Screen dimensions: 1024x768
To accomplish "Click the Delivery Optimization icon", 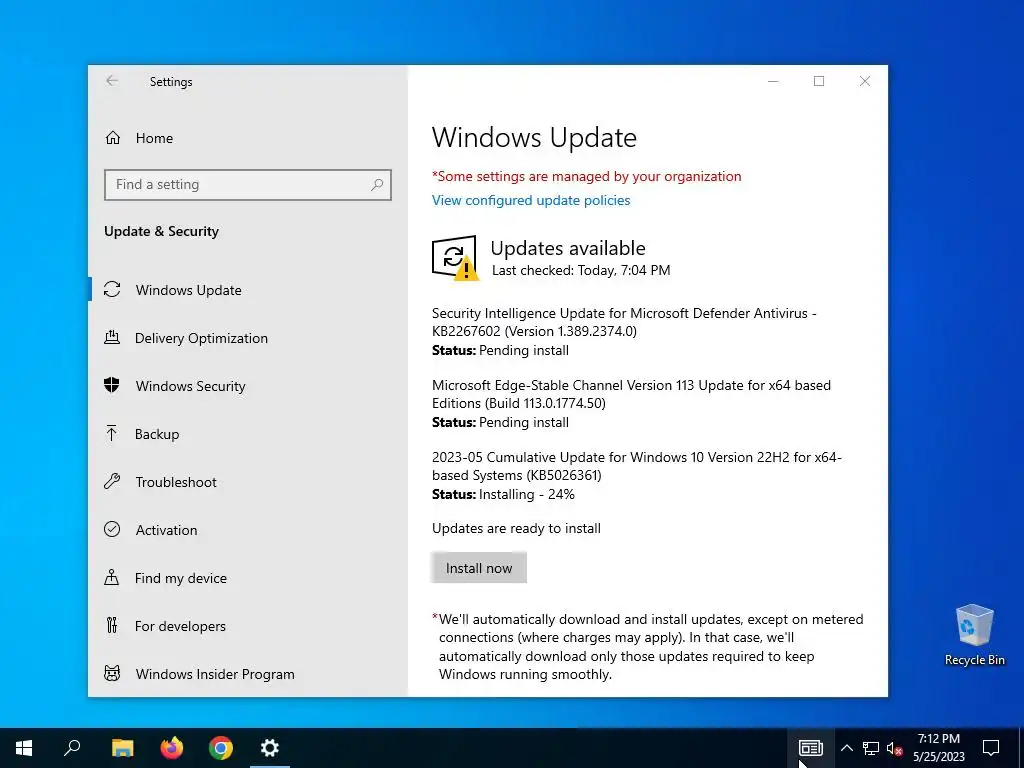I will pos(112,338).
